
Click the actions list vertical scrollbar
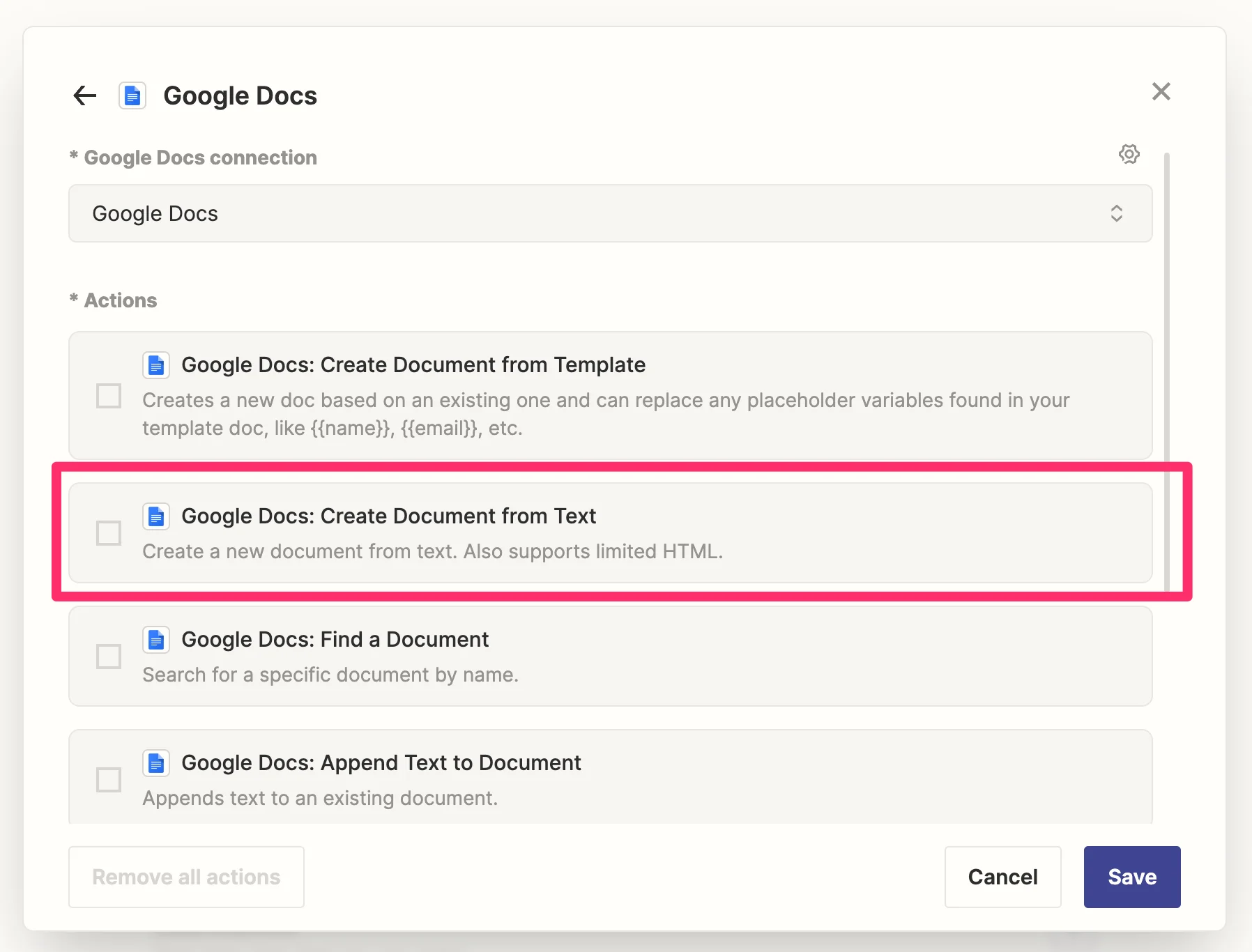pos(1167,371)
